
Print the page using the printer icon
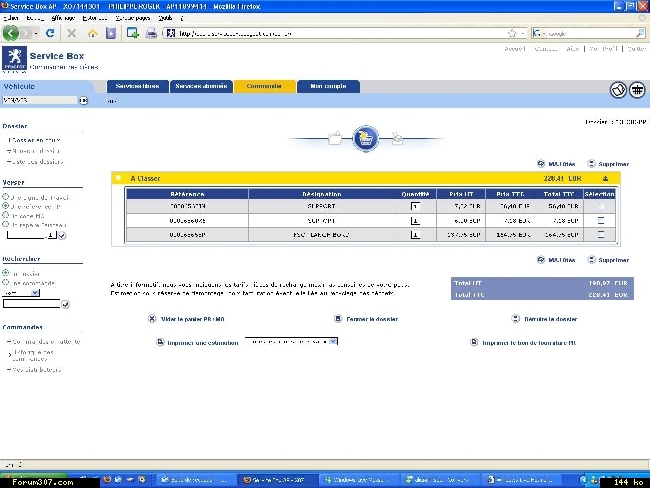click(x=151, y=33)
